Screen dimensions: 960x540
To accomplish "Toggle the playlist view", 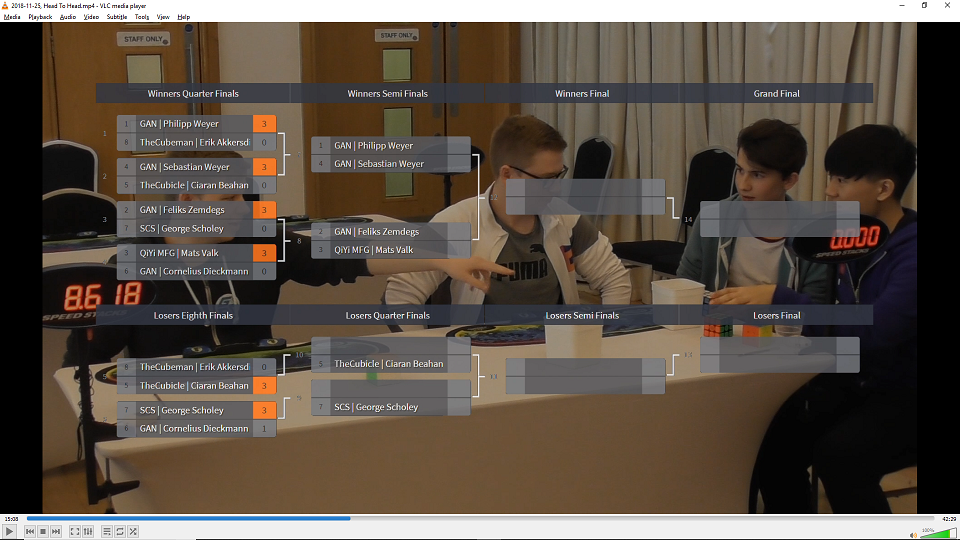I will [107, 531].
